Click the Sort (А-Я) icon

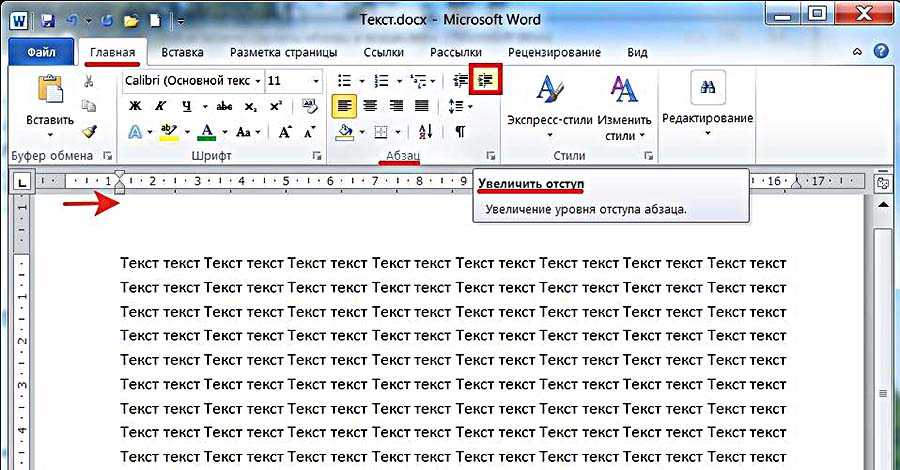(x=425, y=132)
